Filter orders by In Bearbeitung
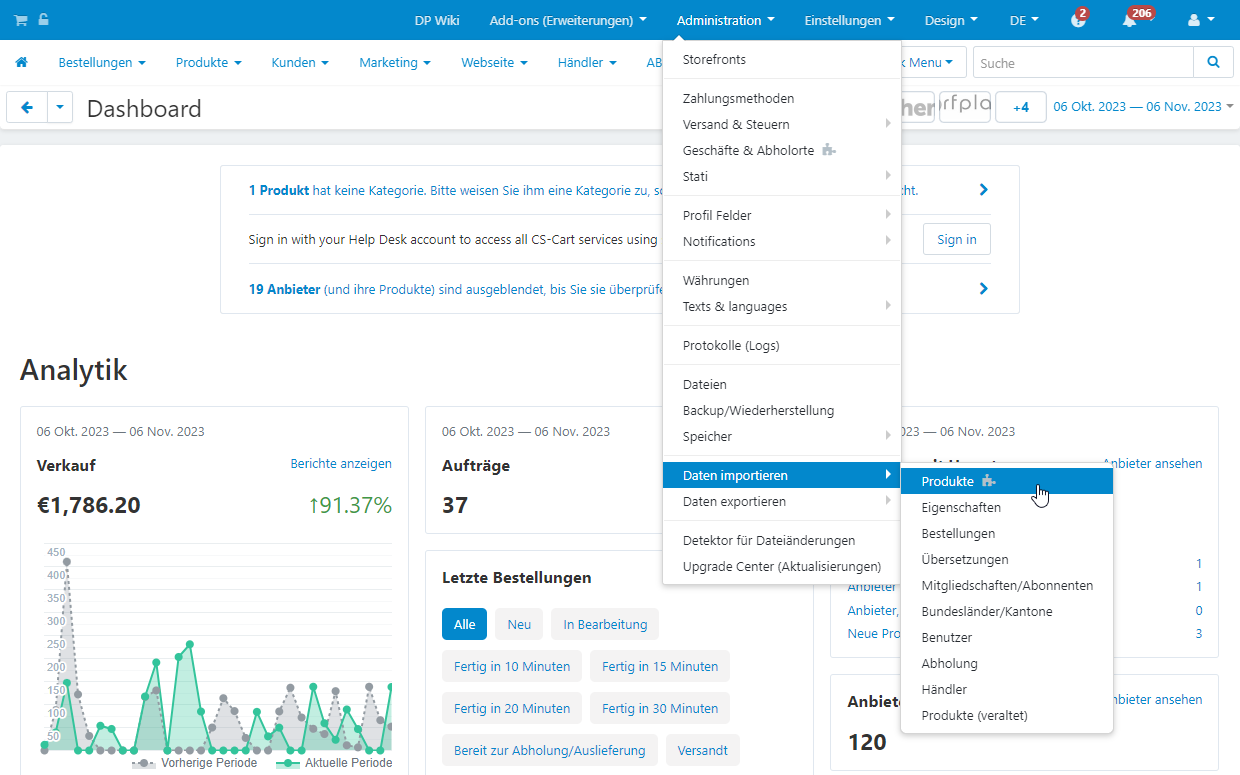This screenshot has width=1240, height=775. (x=605, y=624)
